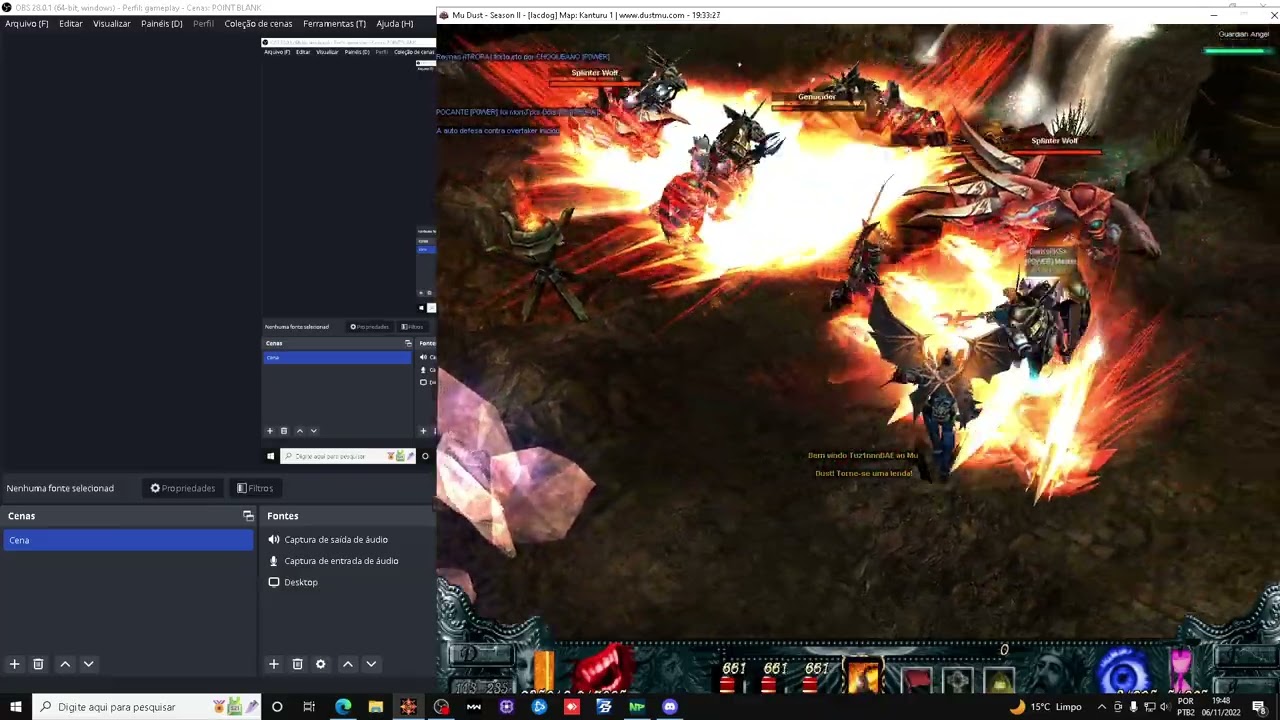The height and width of the screenshot is (720, 1280).
Task: Open the blue circular app on taskbar
Action: pos(539,707)
